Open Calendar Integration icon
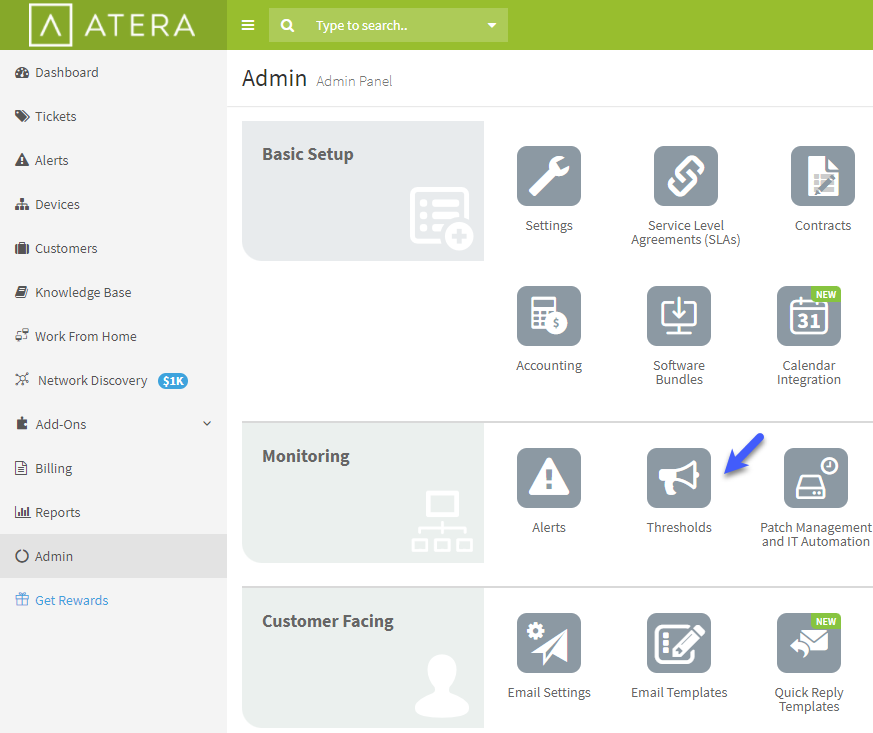This screenshot has height=733, width=873. 808,316
